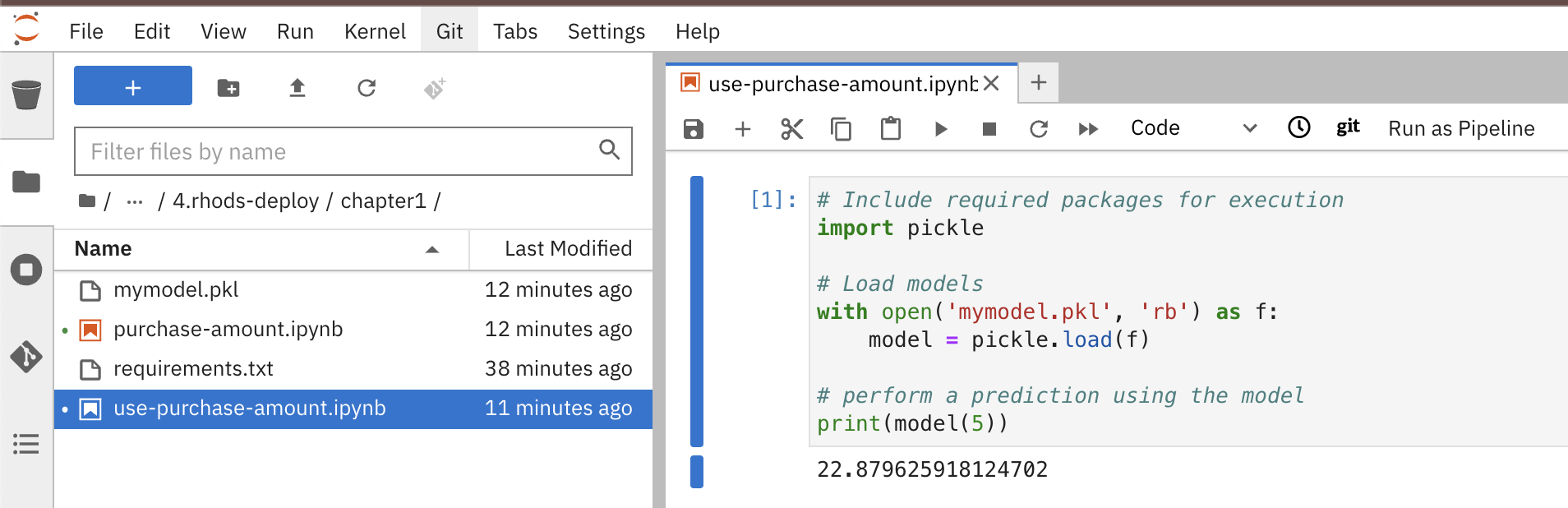
Task: Open the Git menu
Action: point(450,31)
